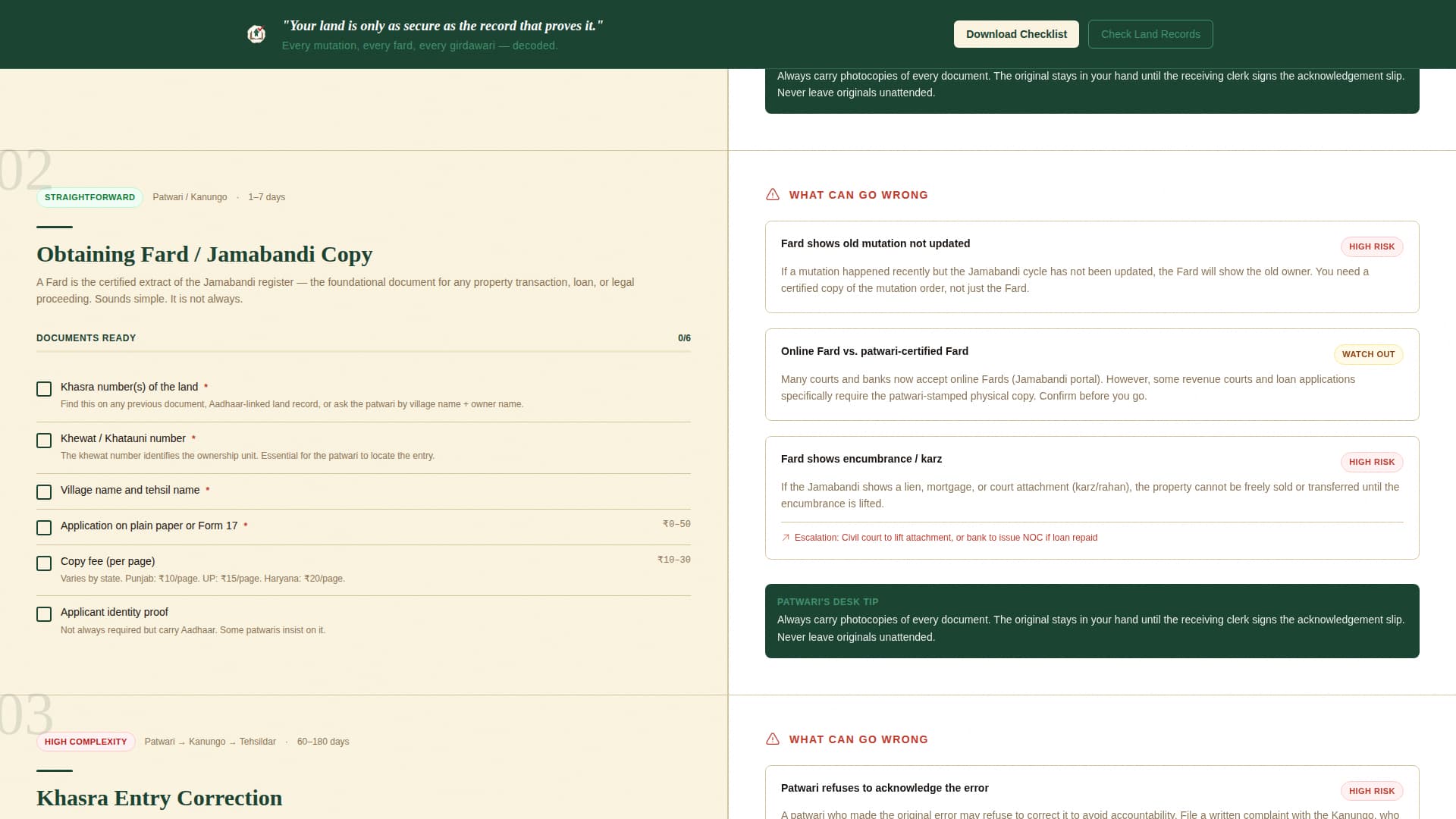Check Khasra number(s) of the land

click(x=44, y=389)
